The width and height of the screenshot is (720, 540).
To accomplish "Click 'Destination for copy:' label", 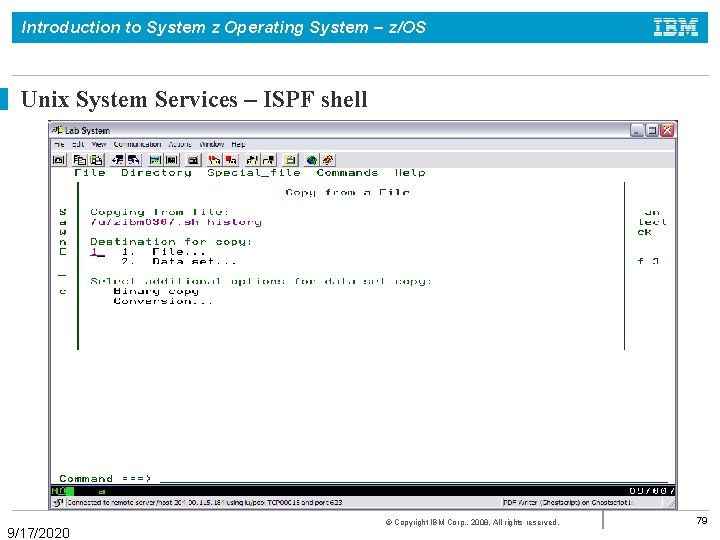I will click(171, 242).
